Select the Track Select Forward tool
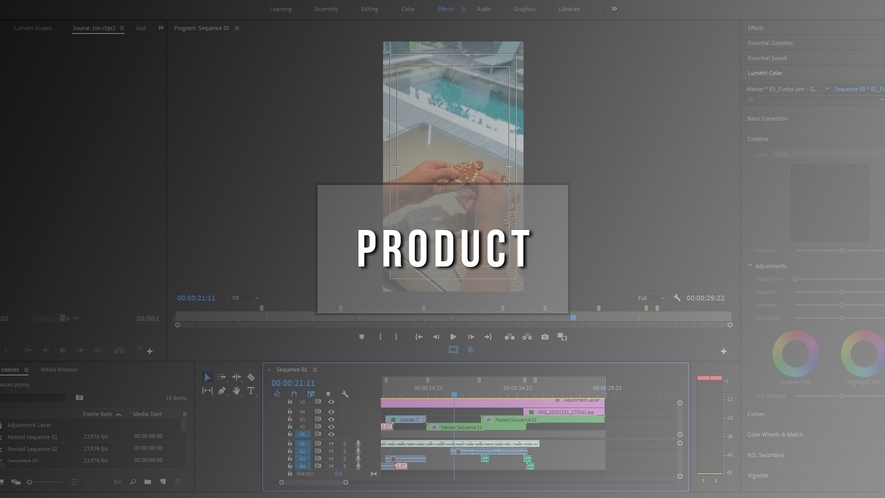Image resolution: width=885 pixels, height=498 pixels. 221,377
